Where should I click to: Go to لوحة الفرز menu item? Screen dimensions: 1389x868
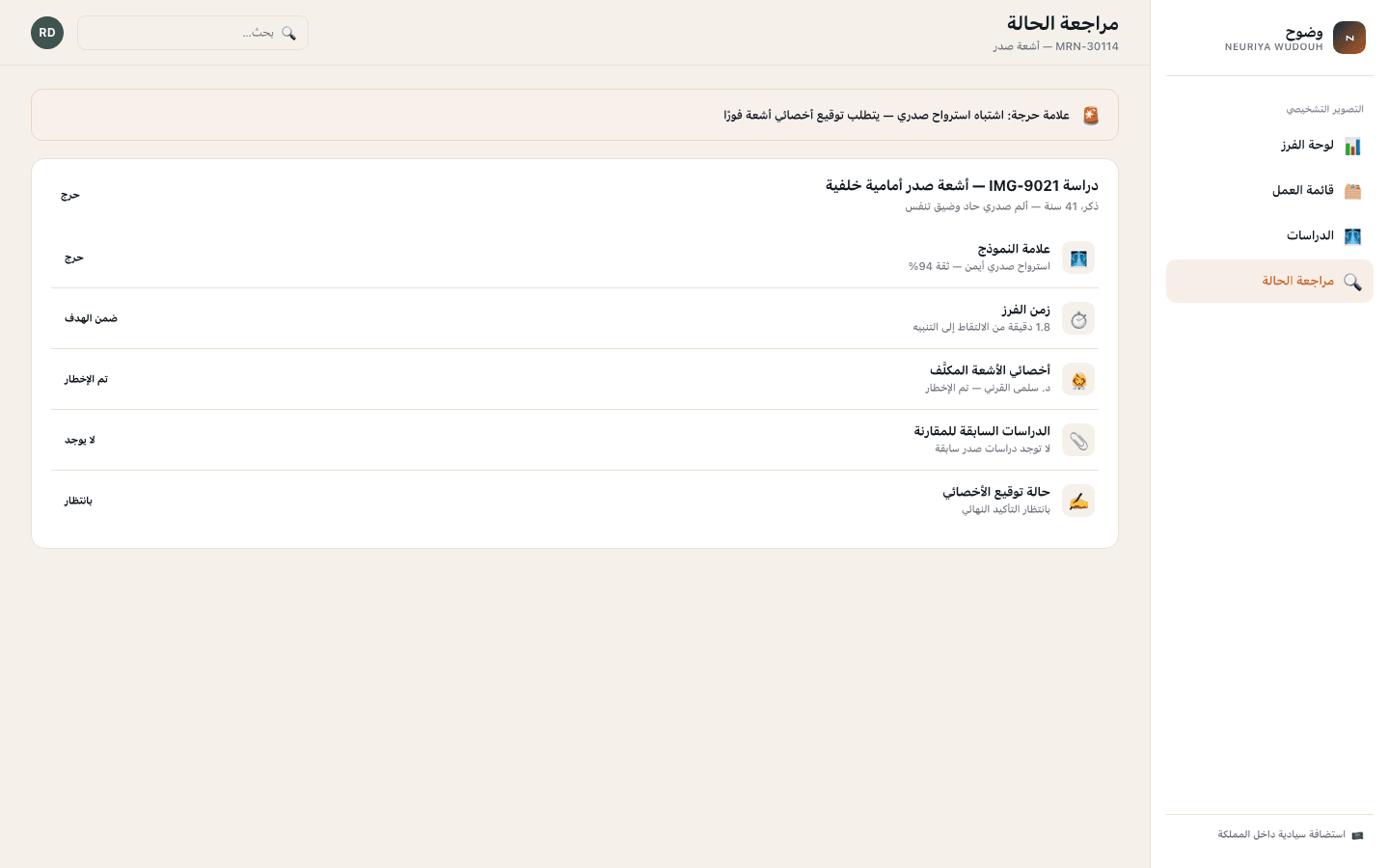[1269, 146]
